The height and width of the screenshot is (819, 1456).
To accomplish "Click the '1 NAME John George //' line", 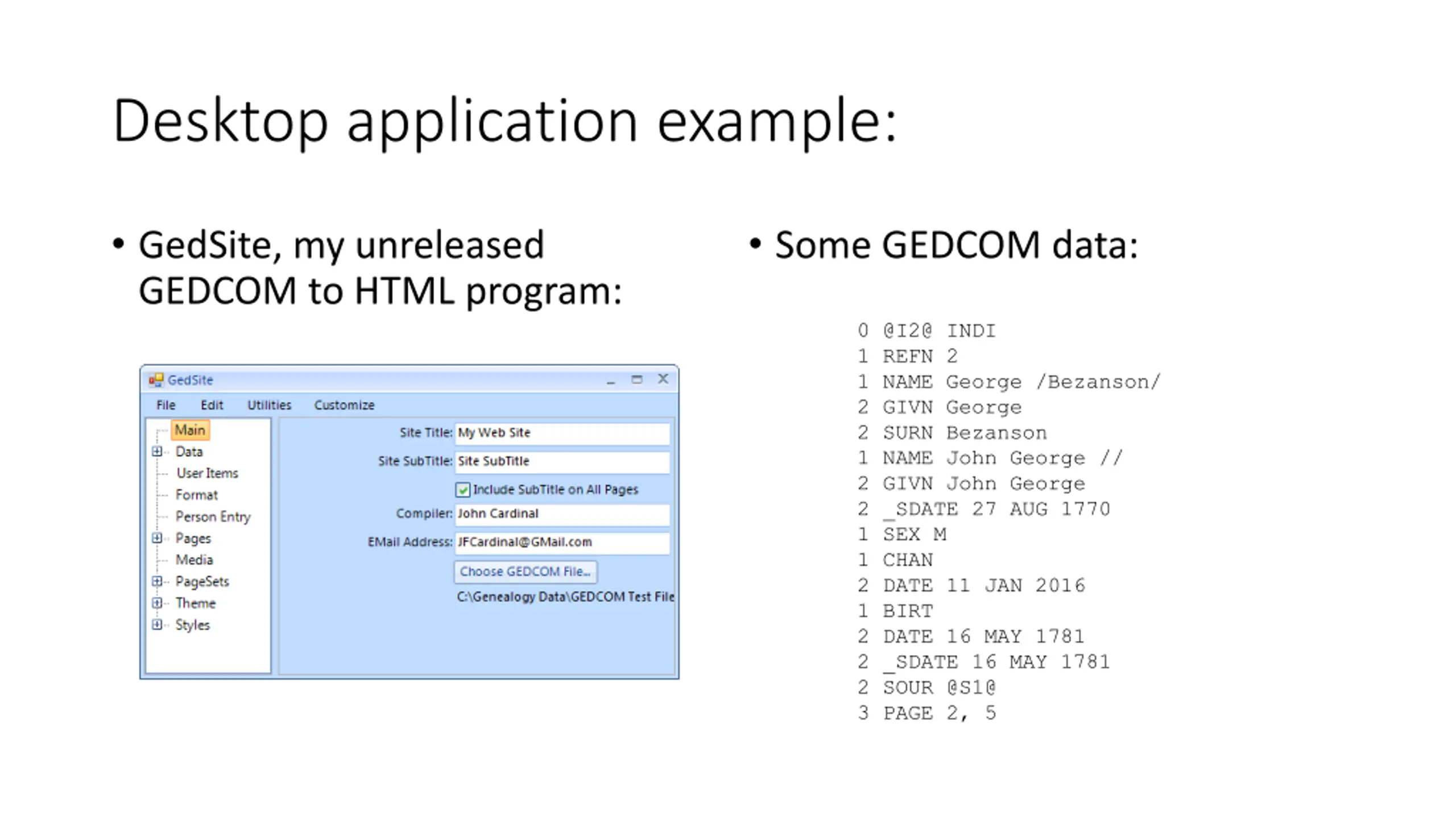I will pyautogui.click(x=990, y=458).
